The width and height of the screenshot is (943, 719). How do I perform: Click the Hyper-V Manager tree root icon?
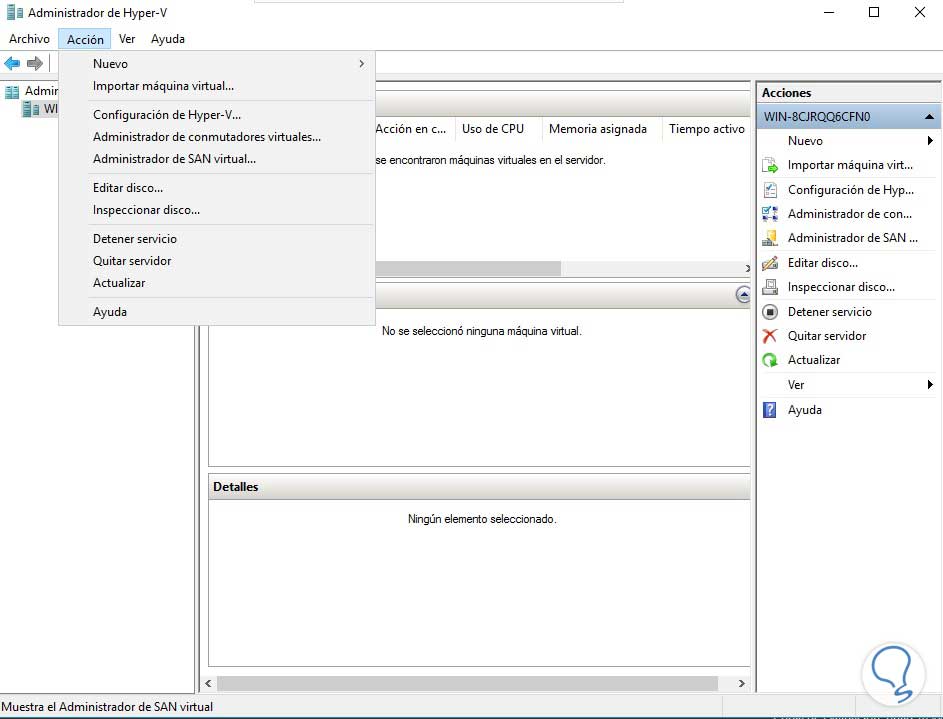[12, 91]
